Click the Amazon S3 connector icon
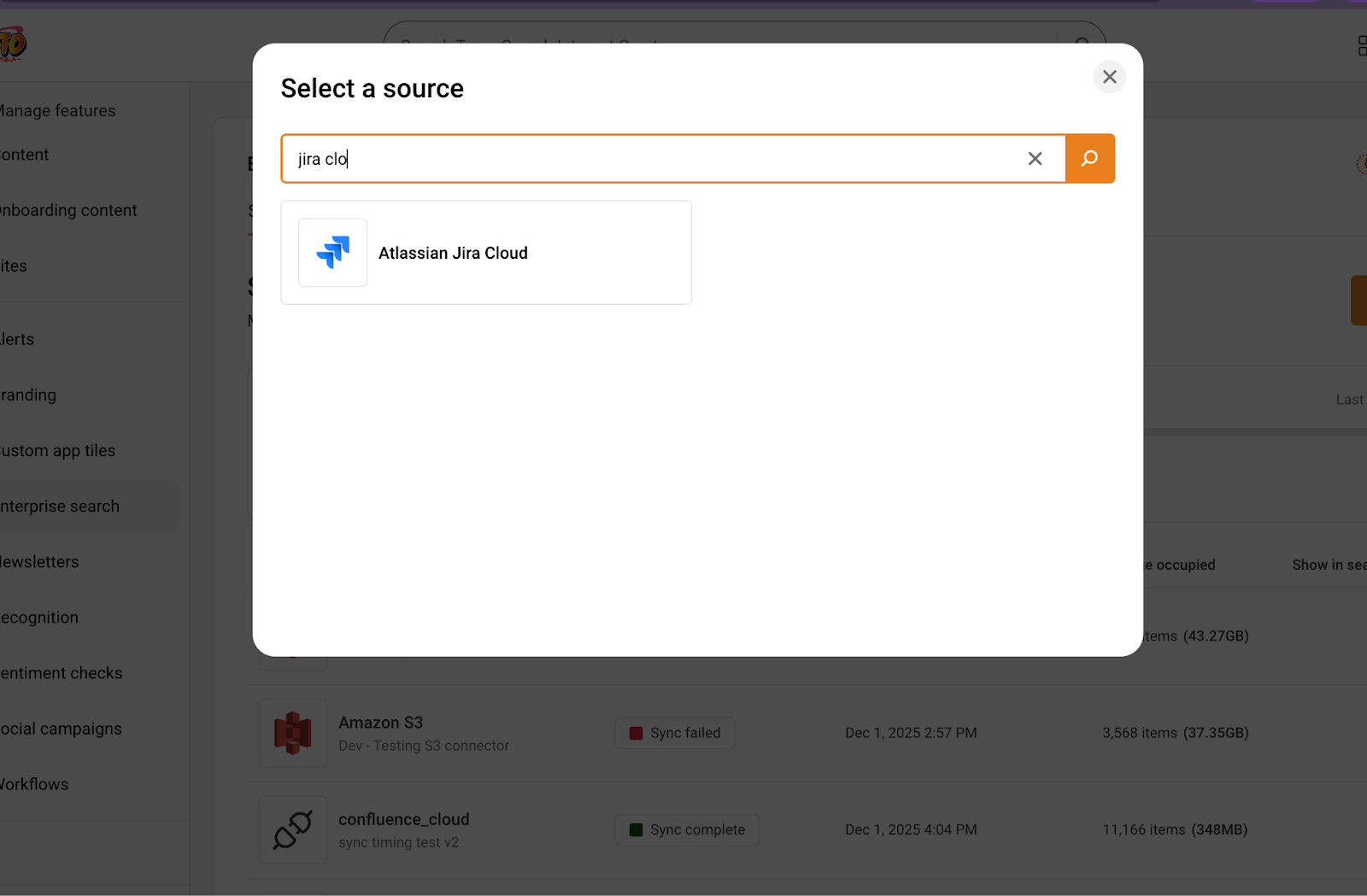Image resolution: width=1367 pixels, height=896 pixels. (x=293, y=733)
